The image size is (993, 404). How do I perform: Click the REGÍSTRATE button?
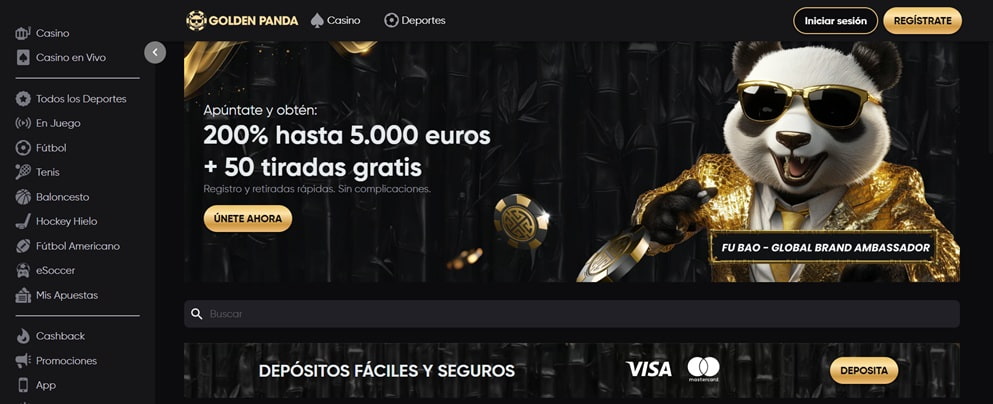click(x=922, y=21)
